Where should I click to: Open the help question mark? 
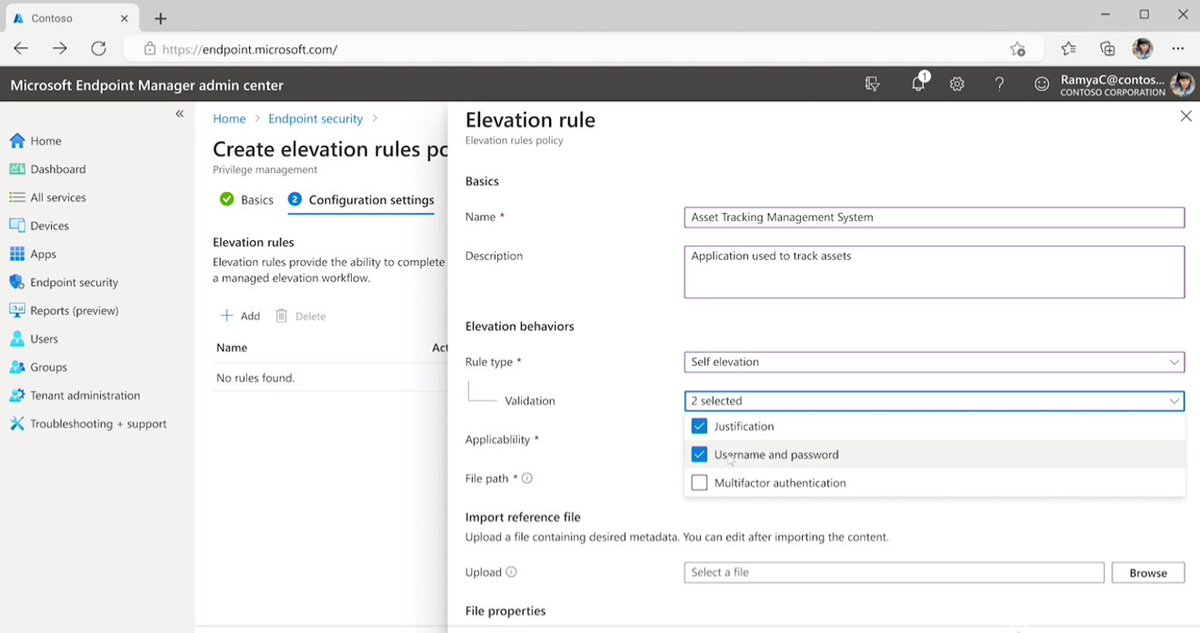999,85
